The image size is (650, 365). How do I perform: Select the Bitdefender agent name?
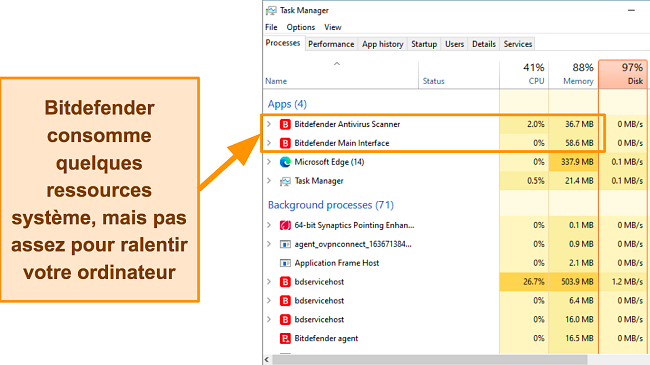click(x=326, y=338)
